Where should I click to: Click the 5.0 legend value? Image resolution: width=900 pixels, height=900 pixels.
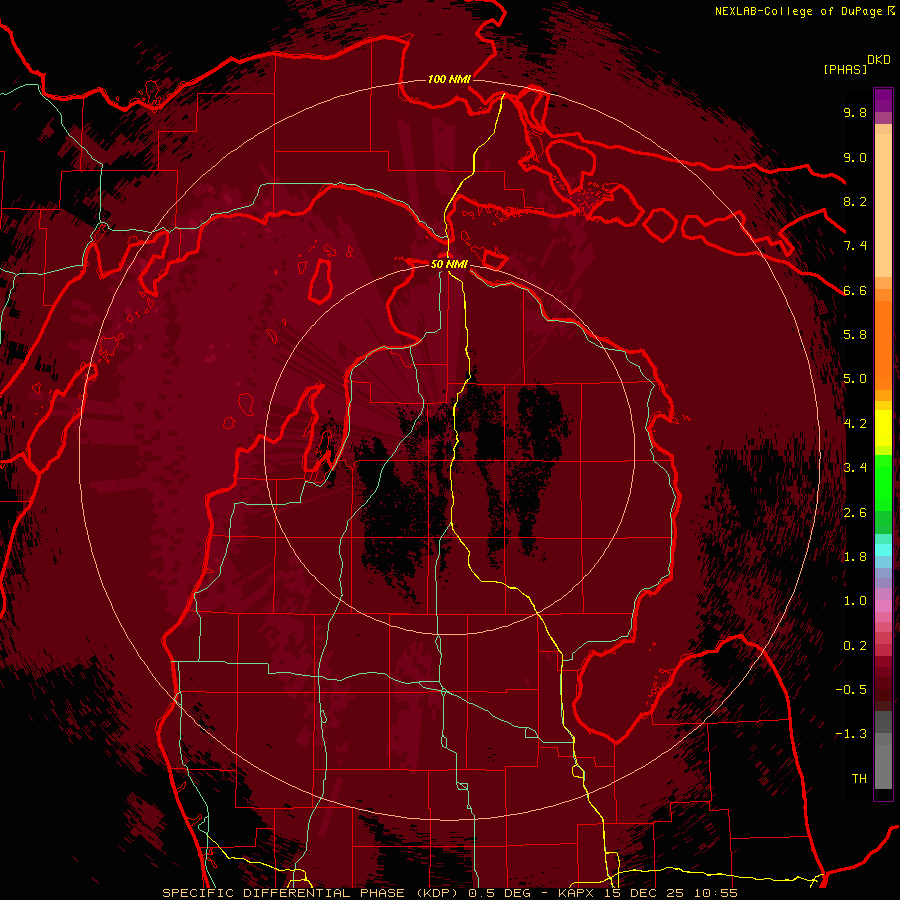coord(855,379)
